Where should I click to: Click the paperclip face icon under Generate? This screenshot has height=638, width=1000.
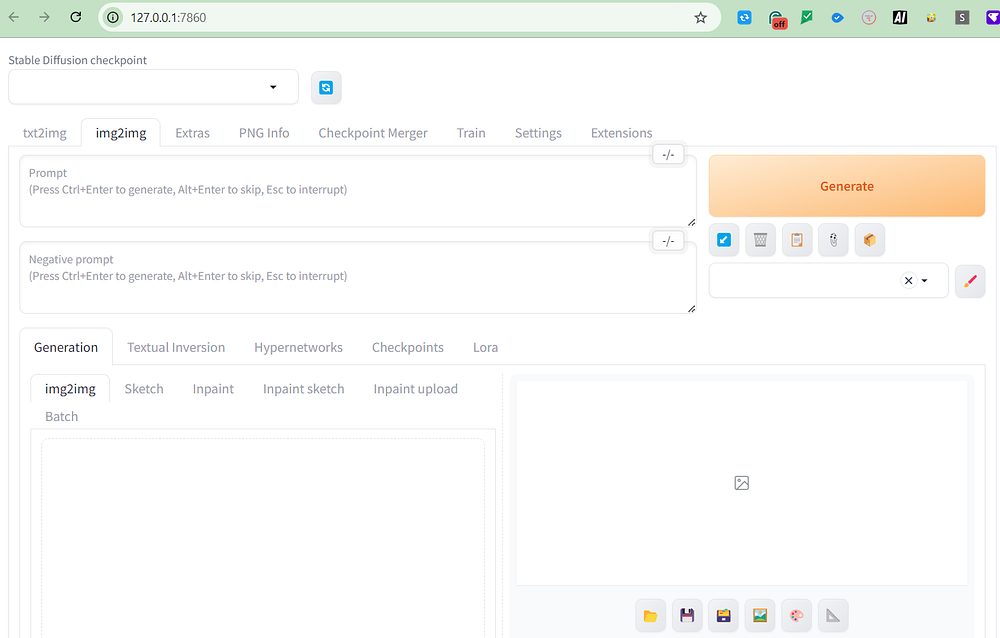(x=834, y=240)
